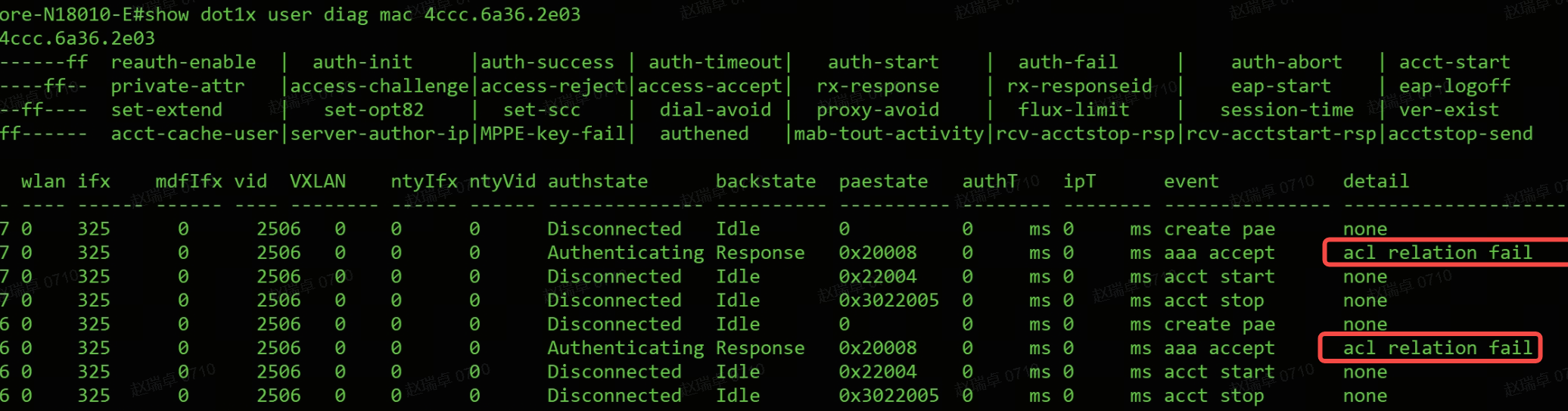
Task: Click the auth-fail flag label
Action: click(1067, 62)
